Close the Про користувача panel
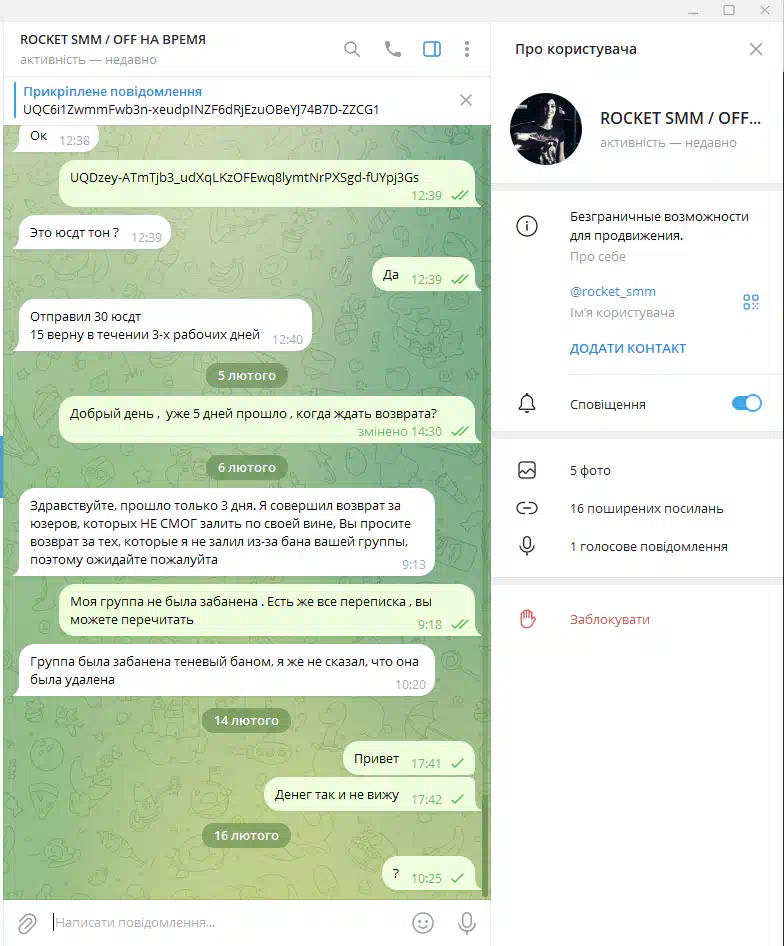Screen dimensions: 784x946 click(756, 49)
